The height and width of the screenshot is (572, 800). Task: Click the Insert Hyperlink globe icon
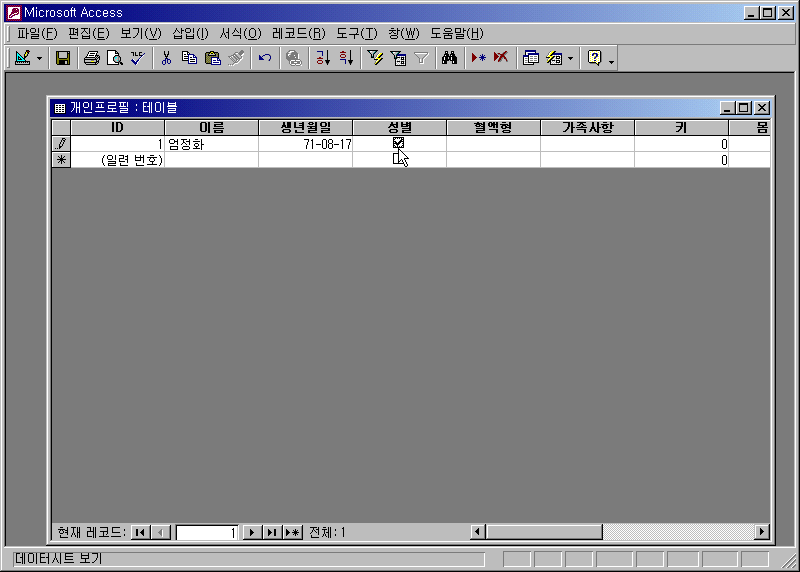(x=293, y=58)
